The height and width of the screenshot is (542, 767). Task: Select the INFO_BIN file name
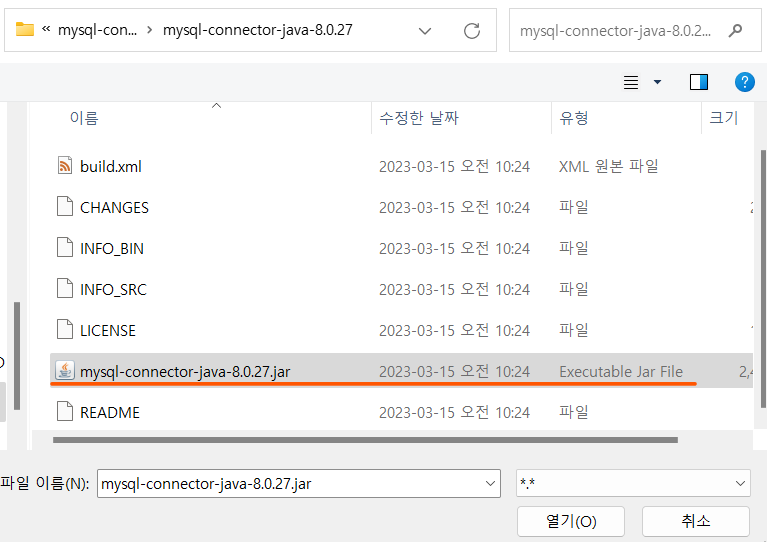(112, 249)
